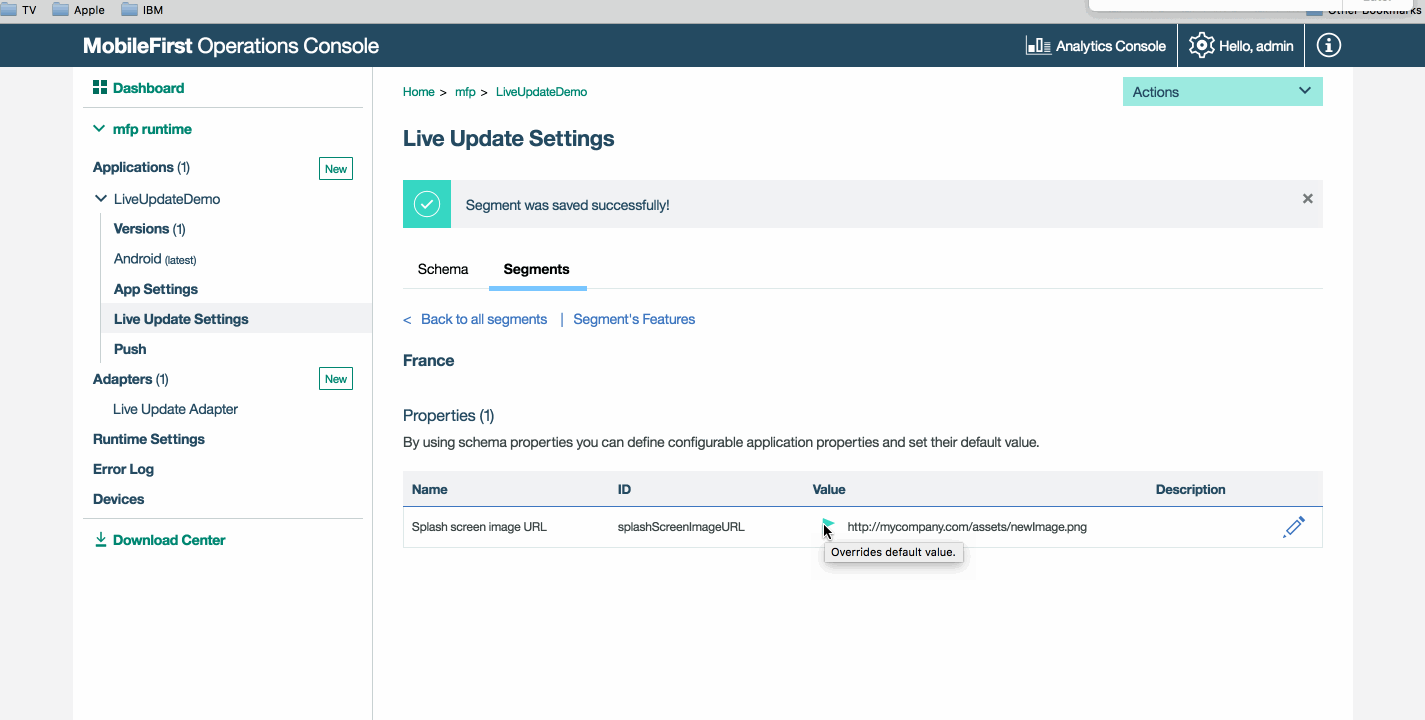Open Download Center
Image resolution: width=1425 pixels, height=720 pixels.
click(169, 540)
